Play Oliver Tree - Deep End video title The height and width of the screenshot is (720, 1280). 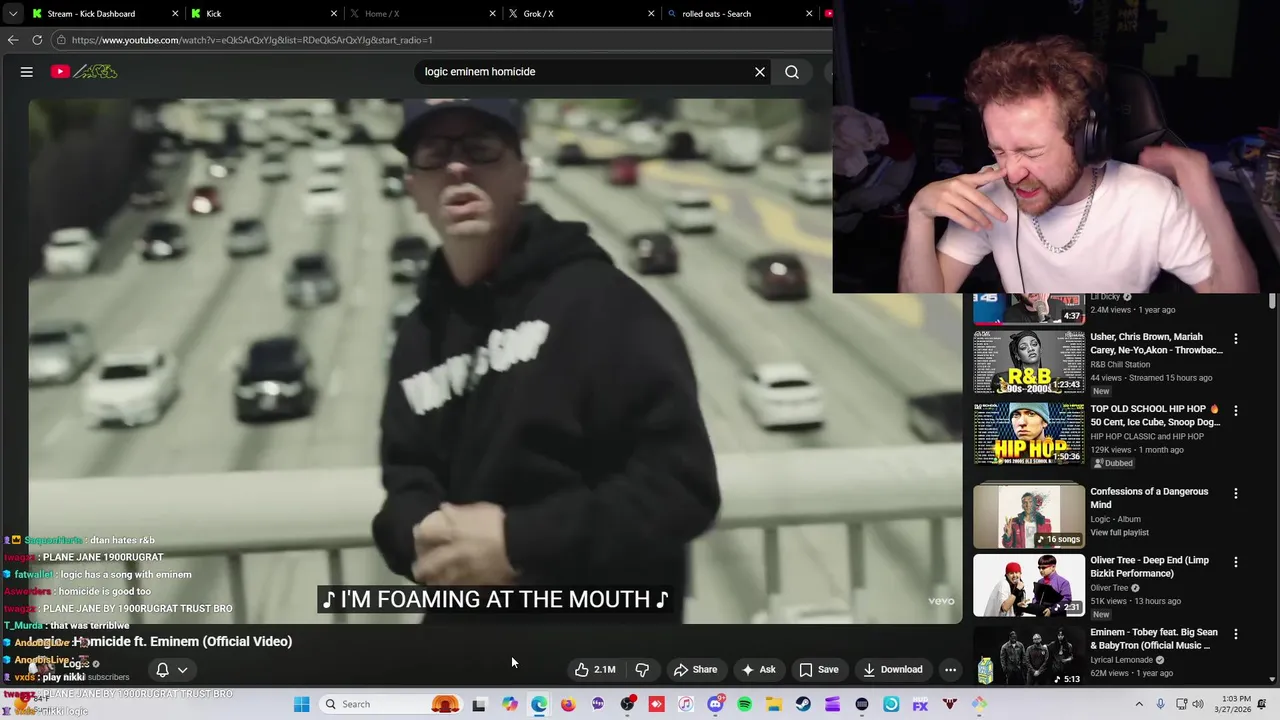[x=1149, y=567]
